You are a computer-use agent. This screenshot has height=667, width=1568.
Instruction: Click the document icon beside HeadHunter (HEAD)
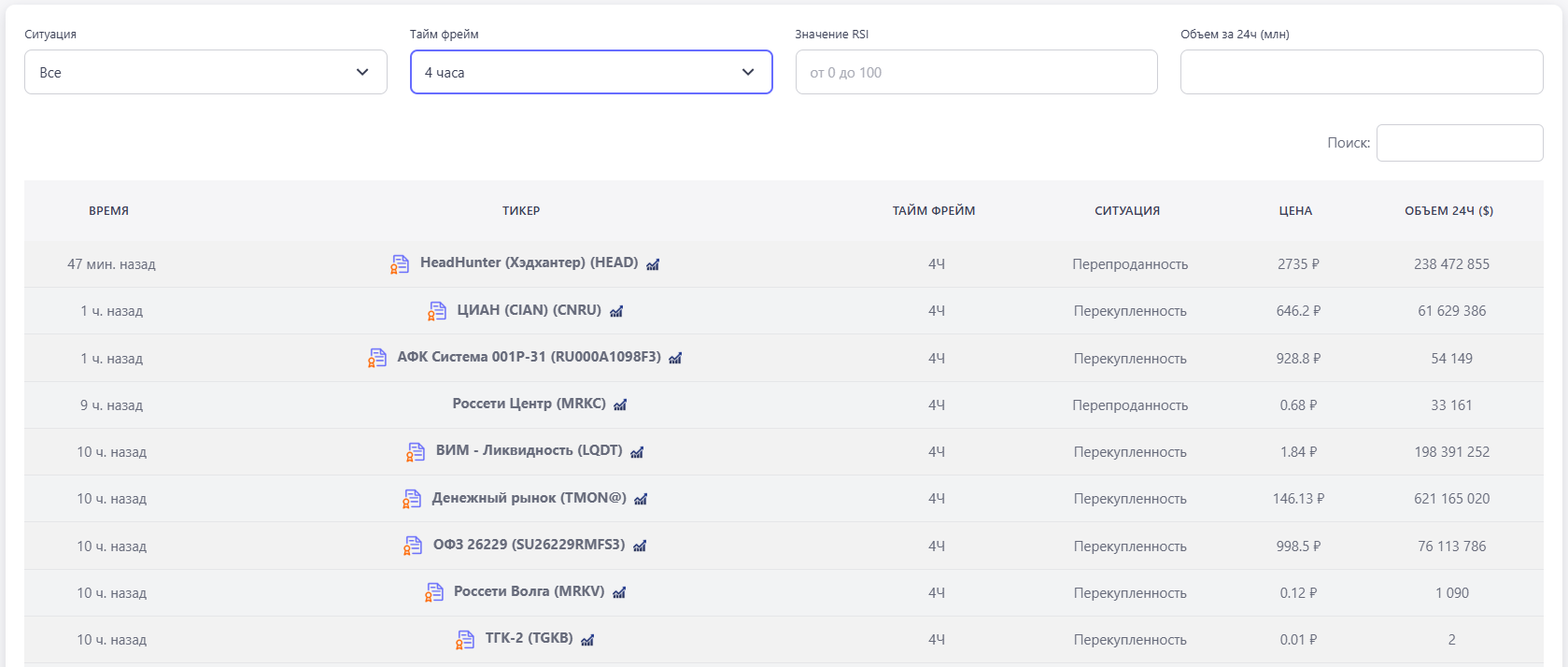pyautogui.click(x=400, y=264)
